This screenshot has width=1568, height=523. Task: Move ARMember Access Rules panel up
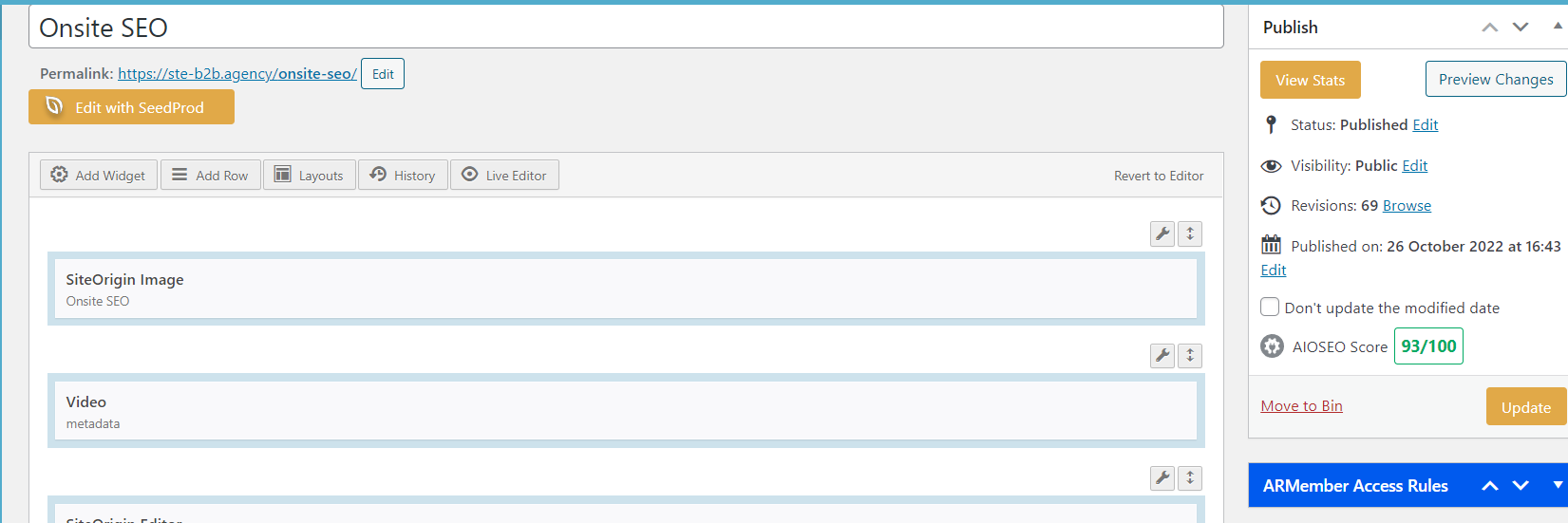coord(1490,486)
